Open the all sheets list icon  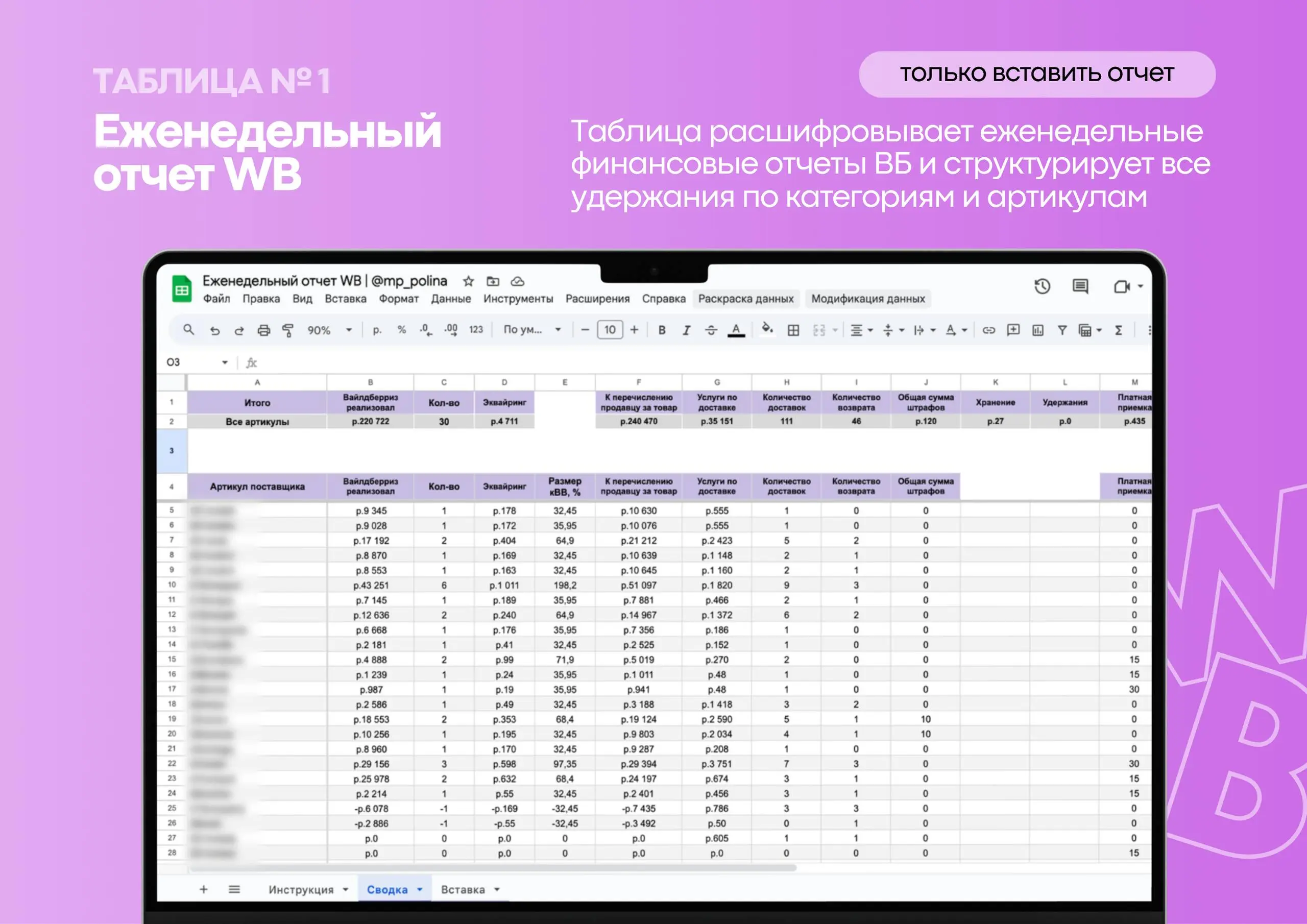[234, 889]
